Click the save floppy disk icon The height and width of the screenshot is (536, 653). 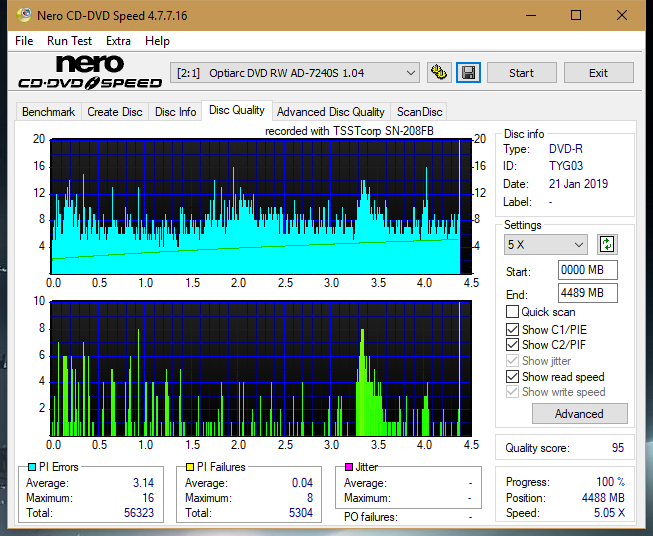click(x=469, y=73)
